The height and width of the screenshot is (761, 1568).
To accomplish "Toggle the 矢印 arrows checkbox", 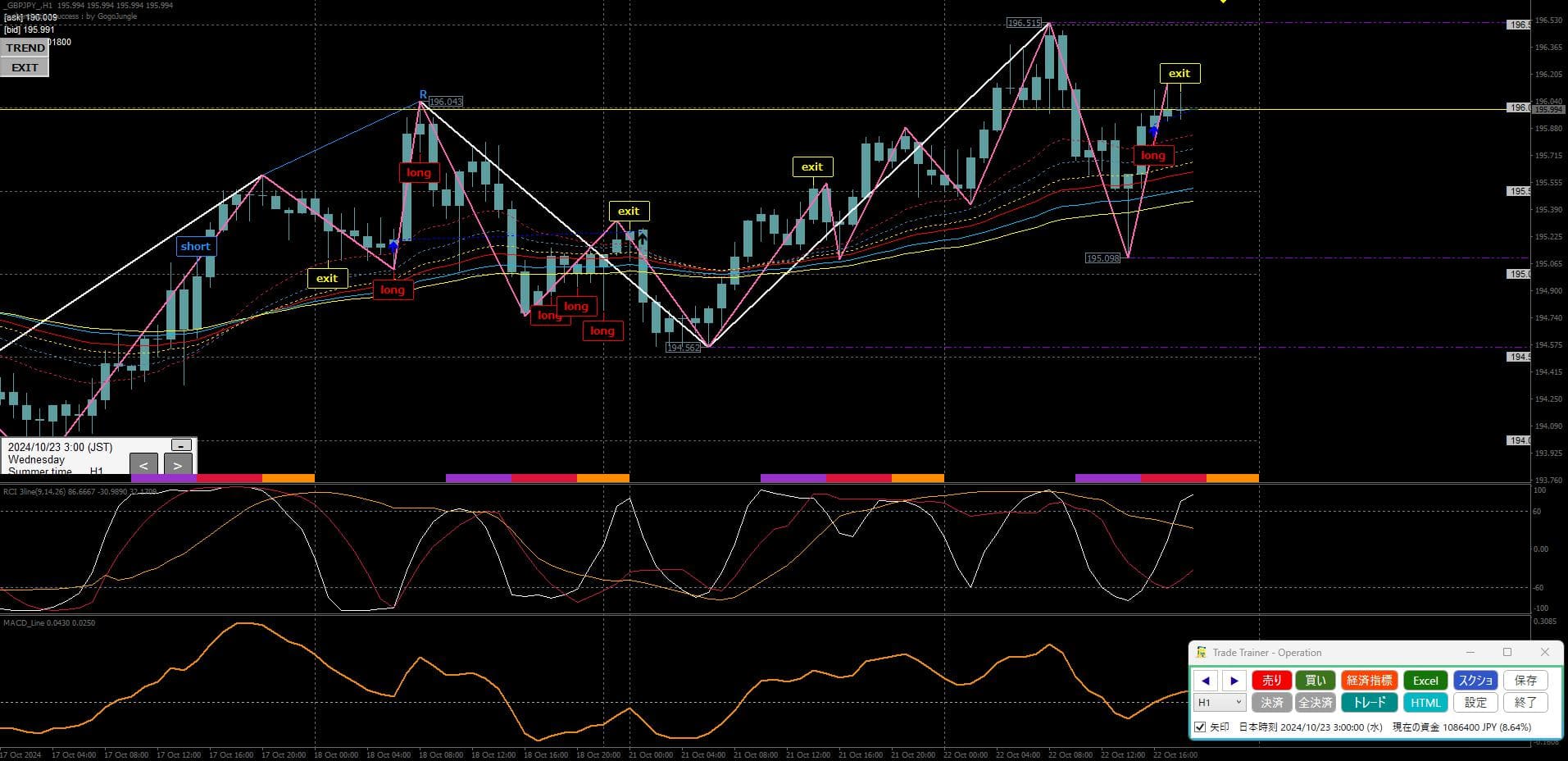I will [1200, 727].
